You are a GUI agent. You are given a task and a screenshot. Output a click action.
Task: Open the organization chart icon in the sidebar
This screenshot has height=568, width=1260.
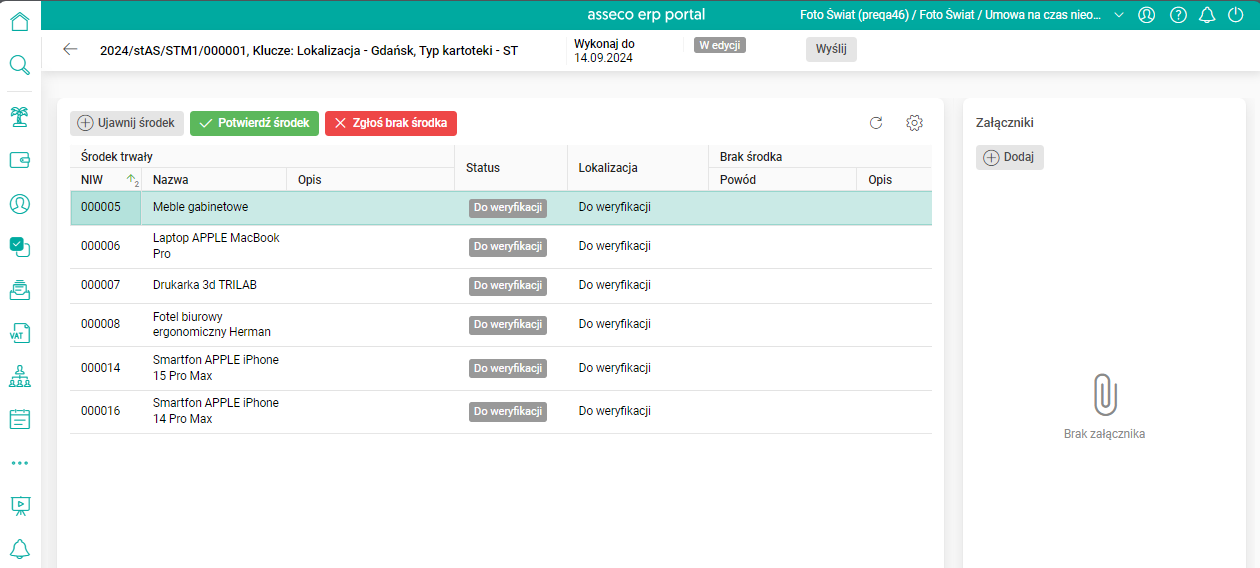click(19, 376)
